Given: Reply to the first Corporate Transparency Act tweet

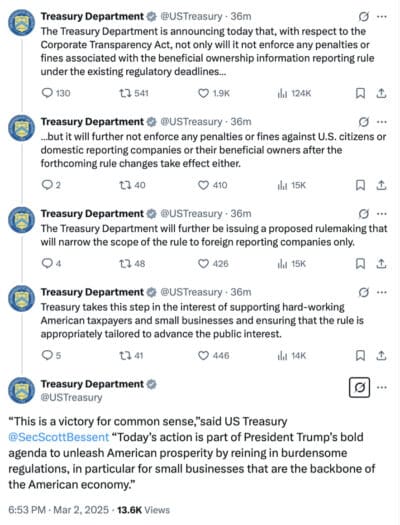Looking at the screenshot, I should pos(56,93).
